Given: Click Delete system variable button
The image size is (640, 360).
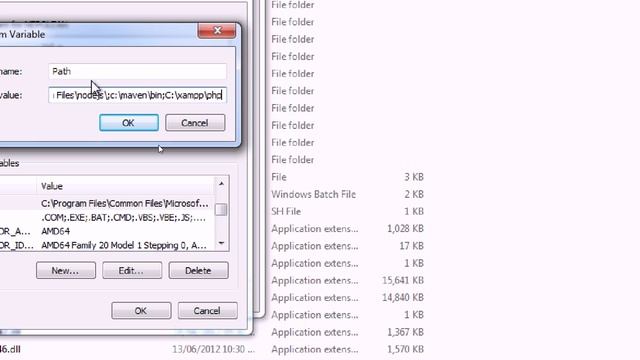Looking at the screenshot, I should coord(198,271).
